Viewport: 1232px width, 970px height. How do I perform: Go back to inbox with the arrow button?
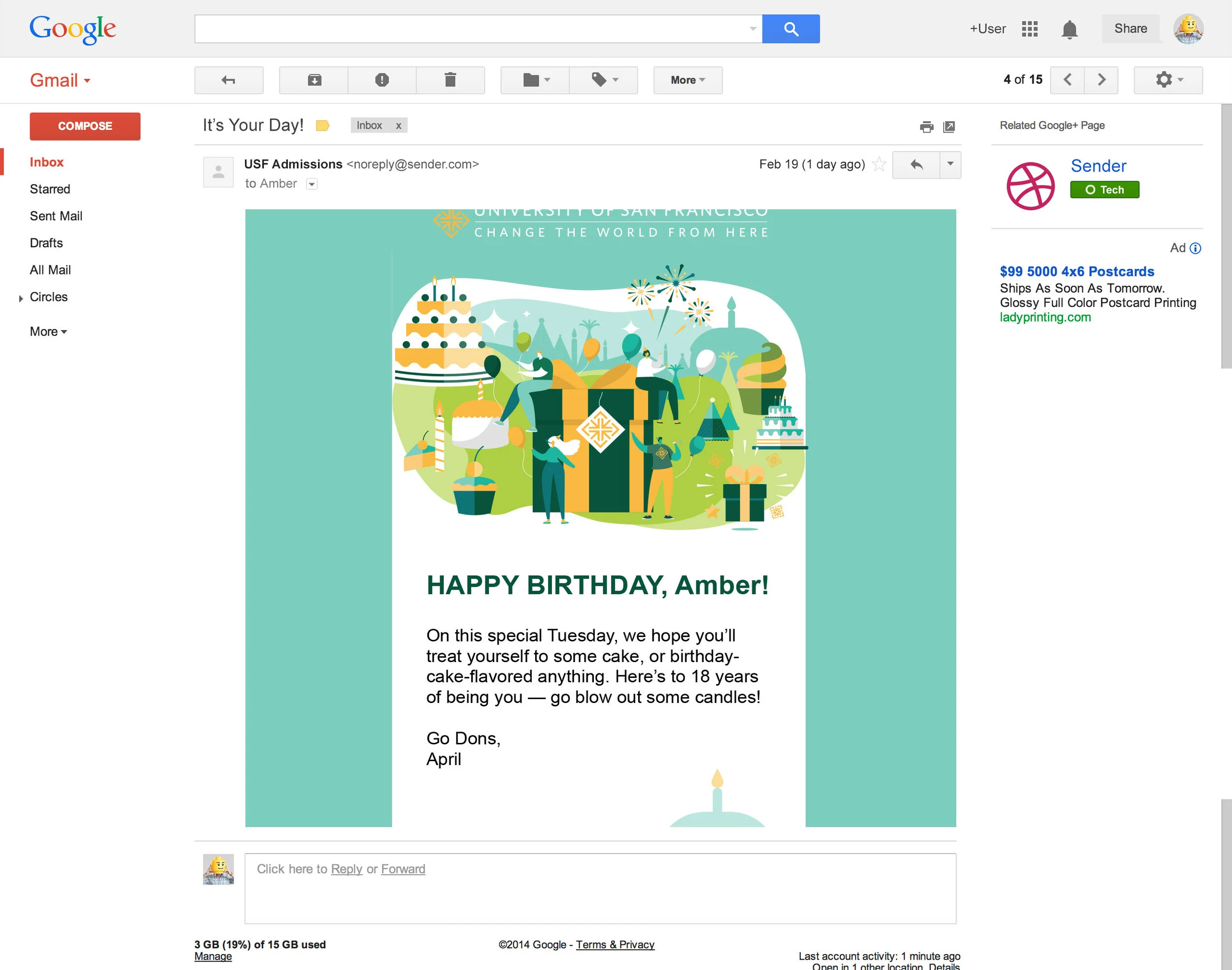229,80
